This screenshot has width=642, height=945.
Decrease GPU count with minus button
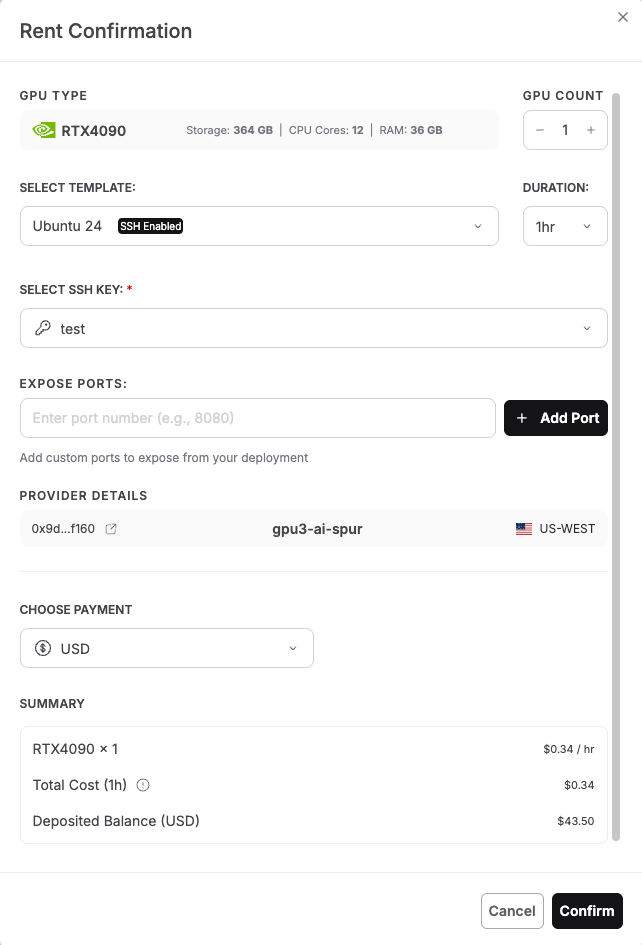coord(540,130)
